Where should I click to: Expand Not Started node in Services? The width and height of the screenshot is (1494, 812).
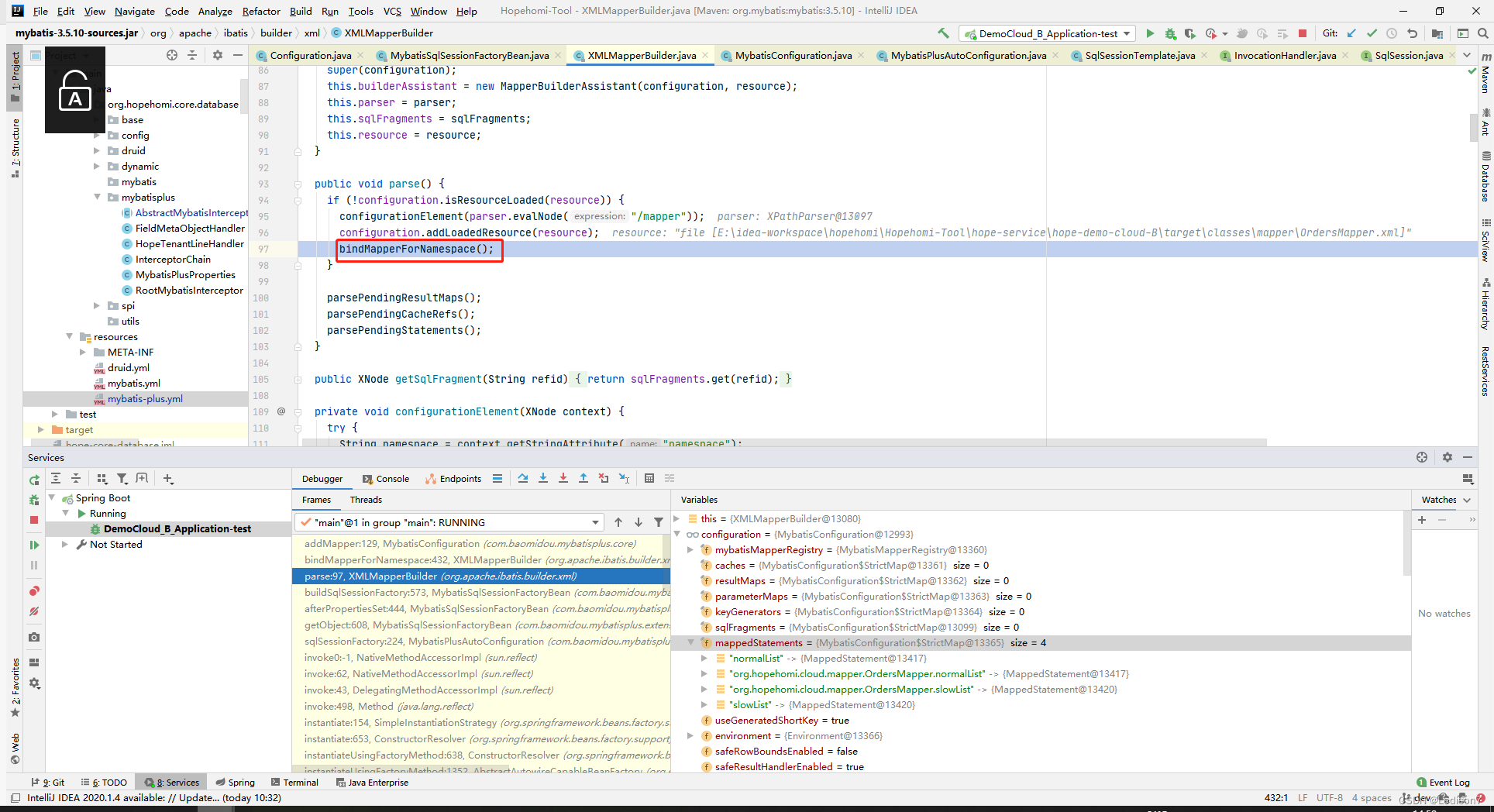(65, 544)
